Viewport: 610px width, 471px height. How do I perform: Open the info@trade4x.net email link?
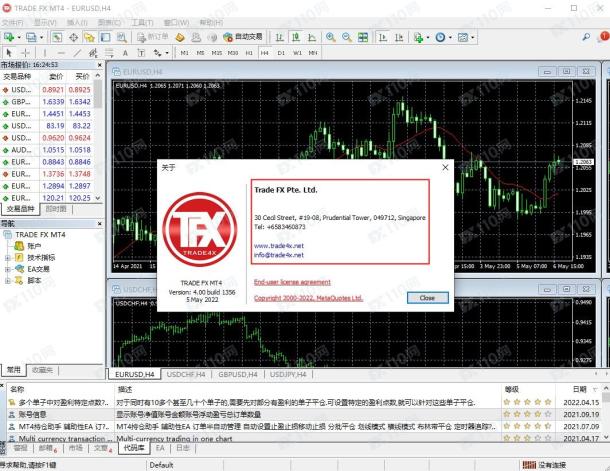tap(279, 255)
